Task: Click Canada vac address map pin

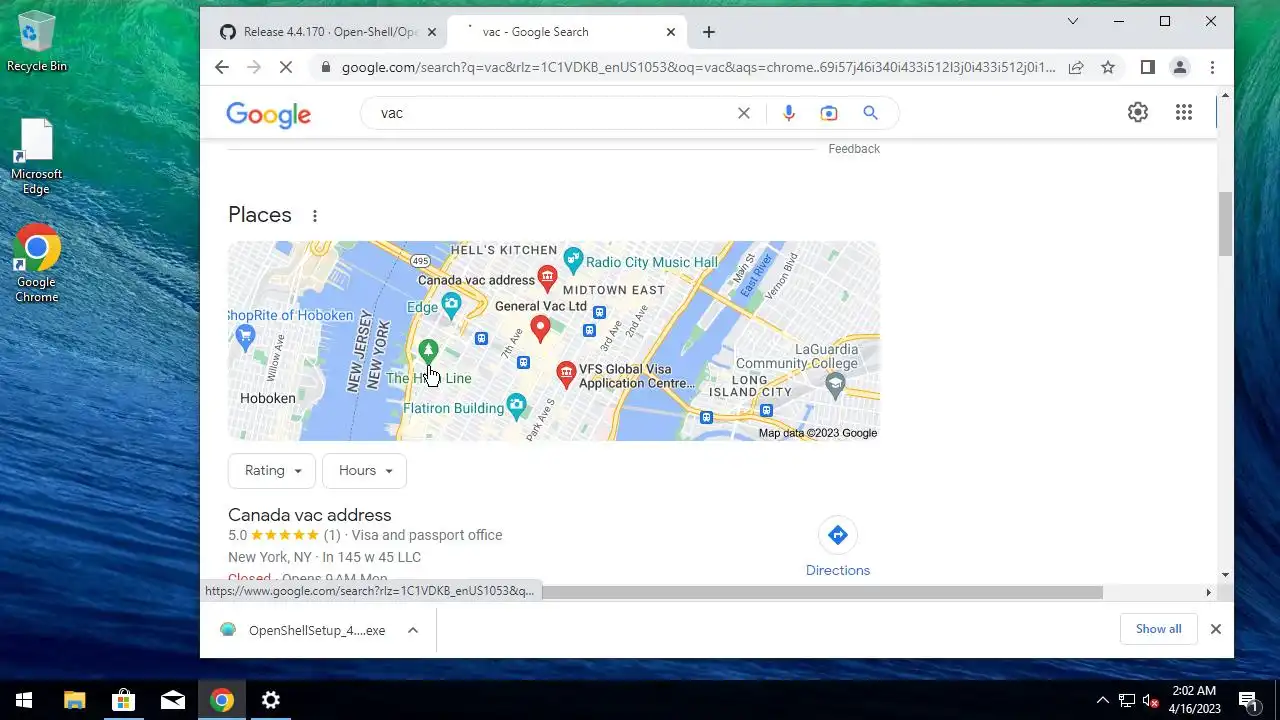Action: pyautogui.click(x=547, y=277)
